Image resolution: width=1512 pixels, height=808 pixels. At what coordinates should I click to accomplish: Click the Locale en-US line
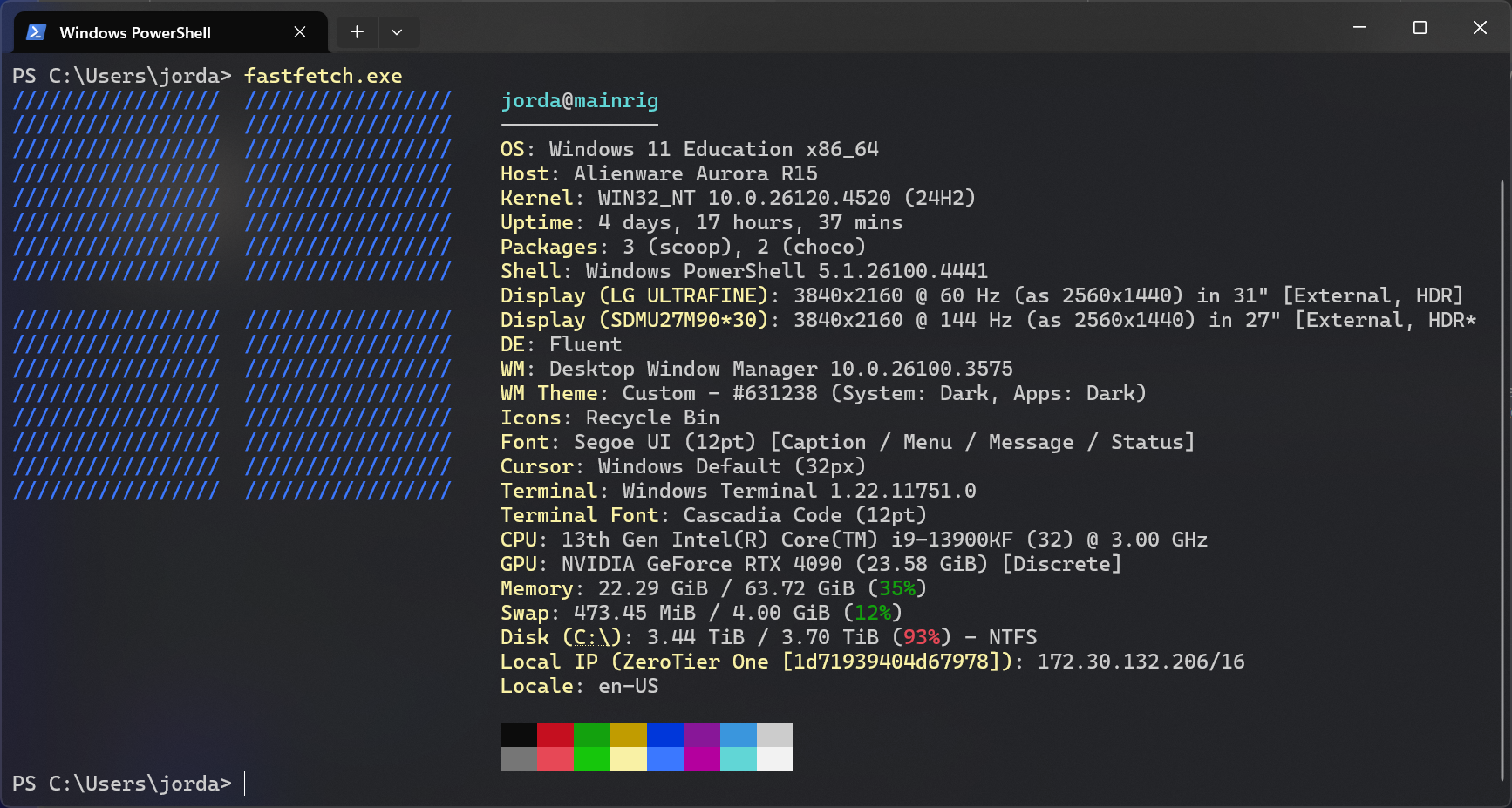point(580,686)
